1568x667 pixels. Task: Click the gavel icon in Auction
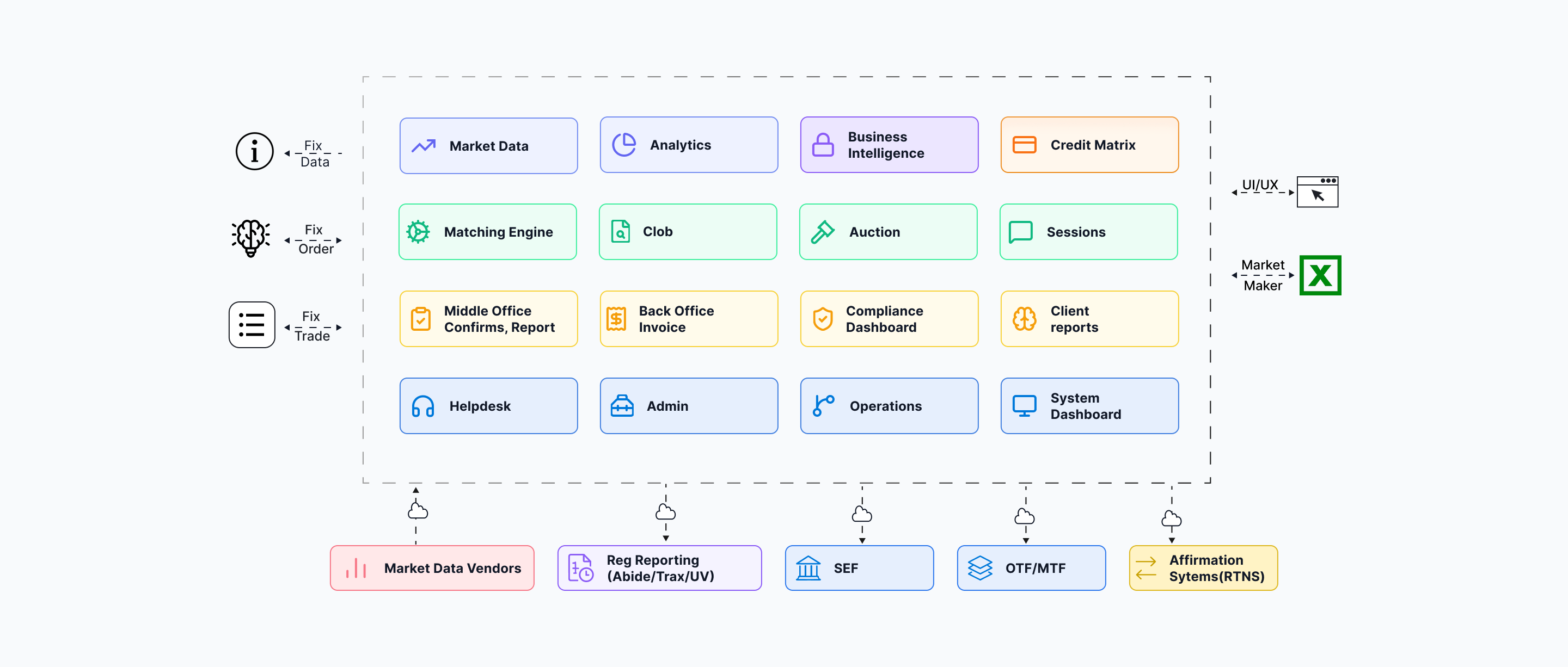822,232
